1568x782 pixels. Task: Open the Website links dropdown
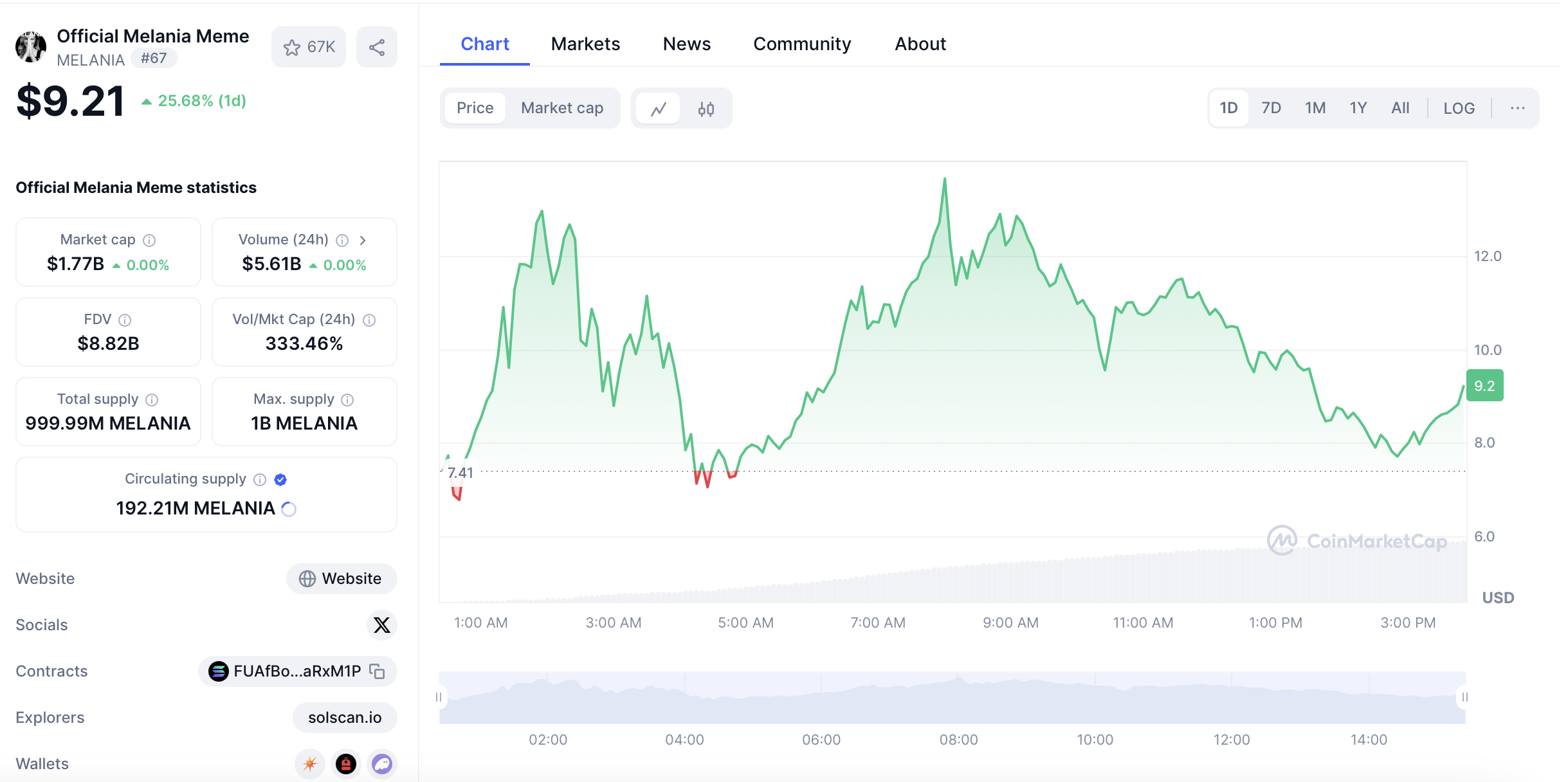[341, 579]
